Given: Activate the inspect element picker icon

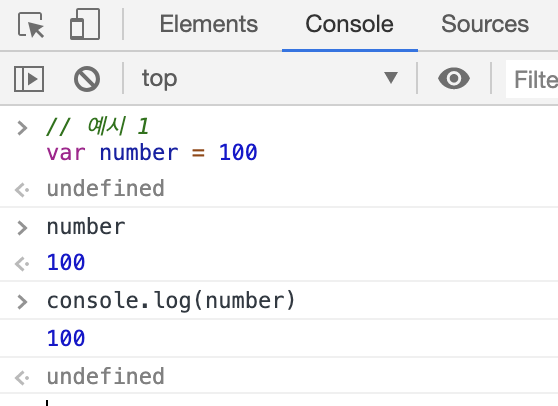Looking at the screenshot, I should pyautogui.click(x=31, y=25).
